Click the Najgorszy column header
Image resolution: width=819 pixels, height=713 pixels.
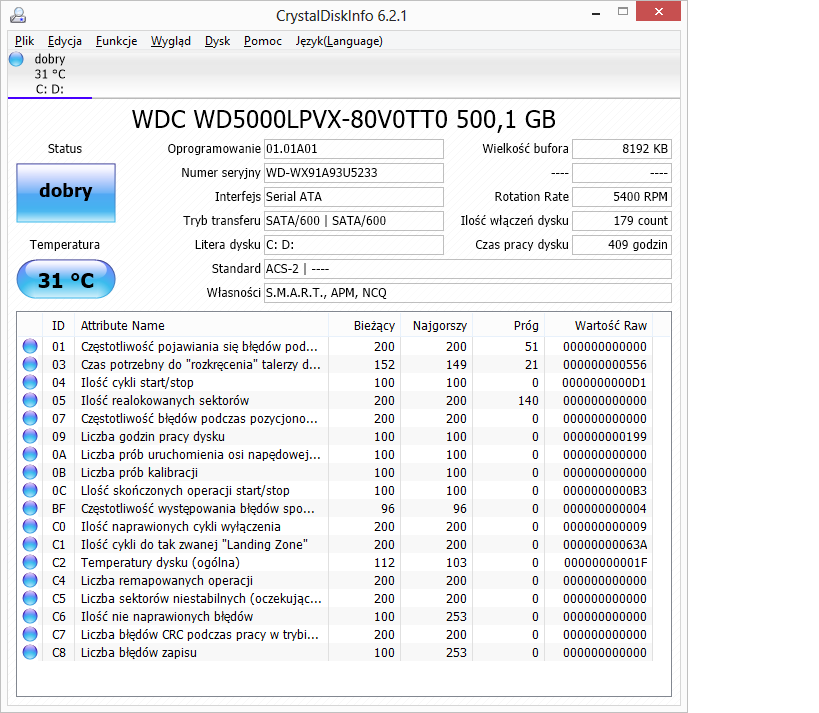coord(437,325)
